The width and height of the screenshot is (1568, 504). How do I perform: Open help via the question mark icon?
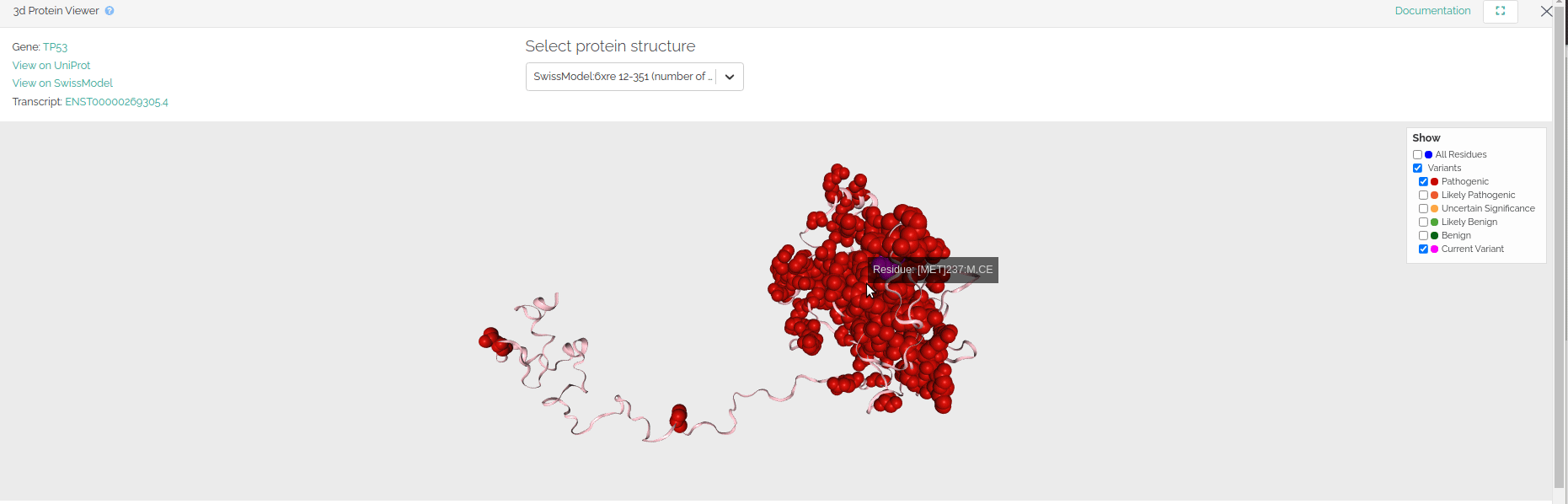click(109, 11)
